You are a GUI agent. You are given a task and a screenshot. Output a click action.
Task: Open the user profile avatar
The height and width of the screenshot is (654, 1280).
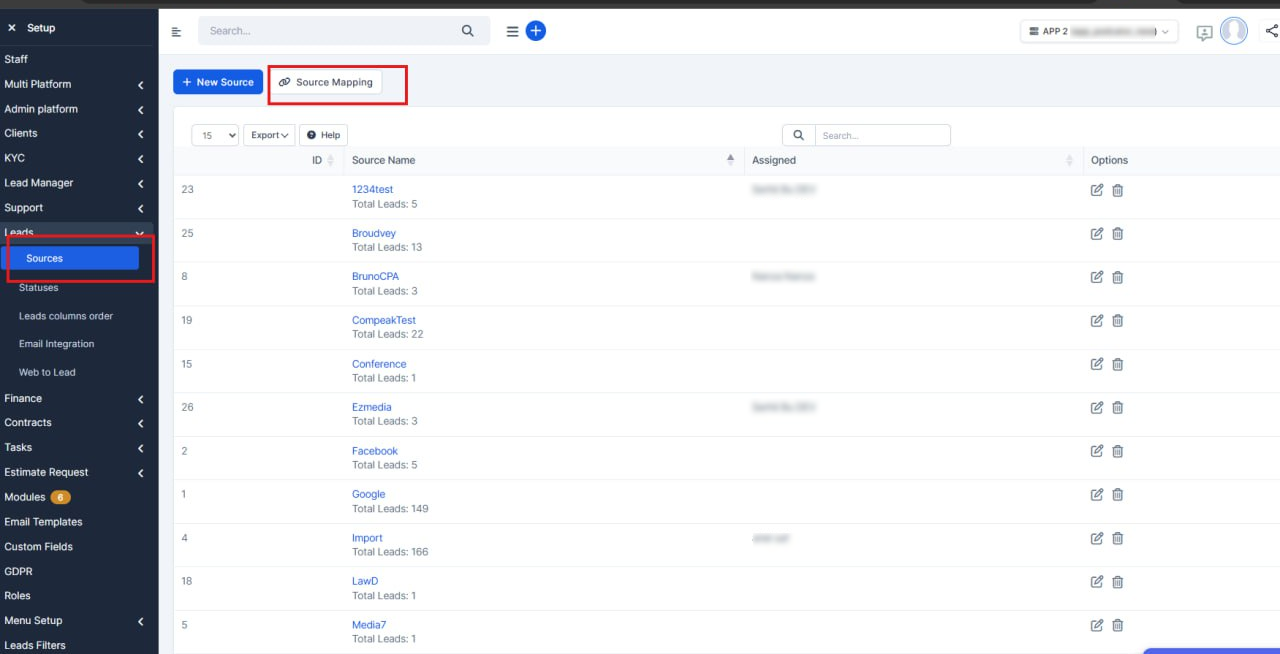[x=1234, y=31]
